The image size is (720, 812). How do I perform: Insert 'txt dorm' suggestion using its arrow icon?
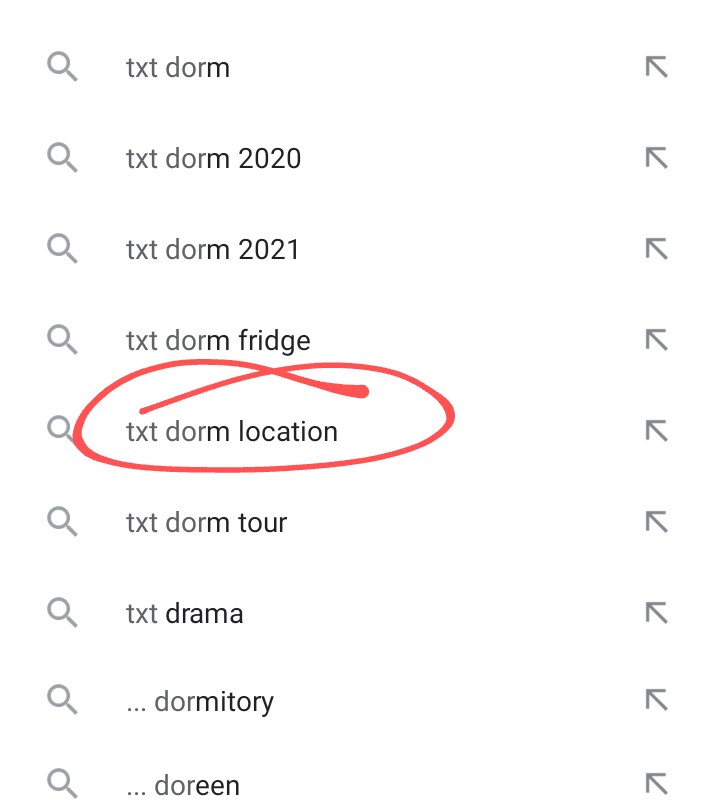coord(657,67)
